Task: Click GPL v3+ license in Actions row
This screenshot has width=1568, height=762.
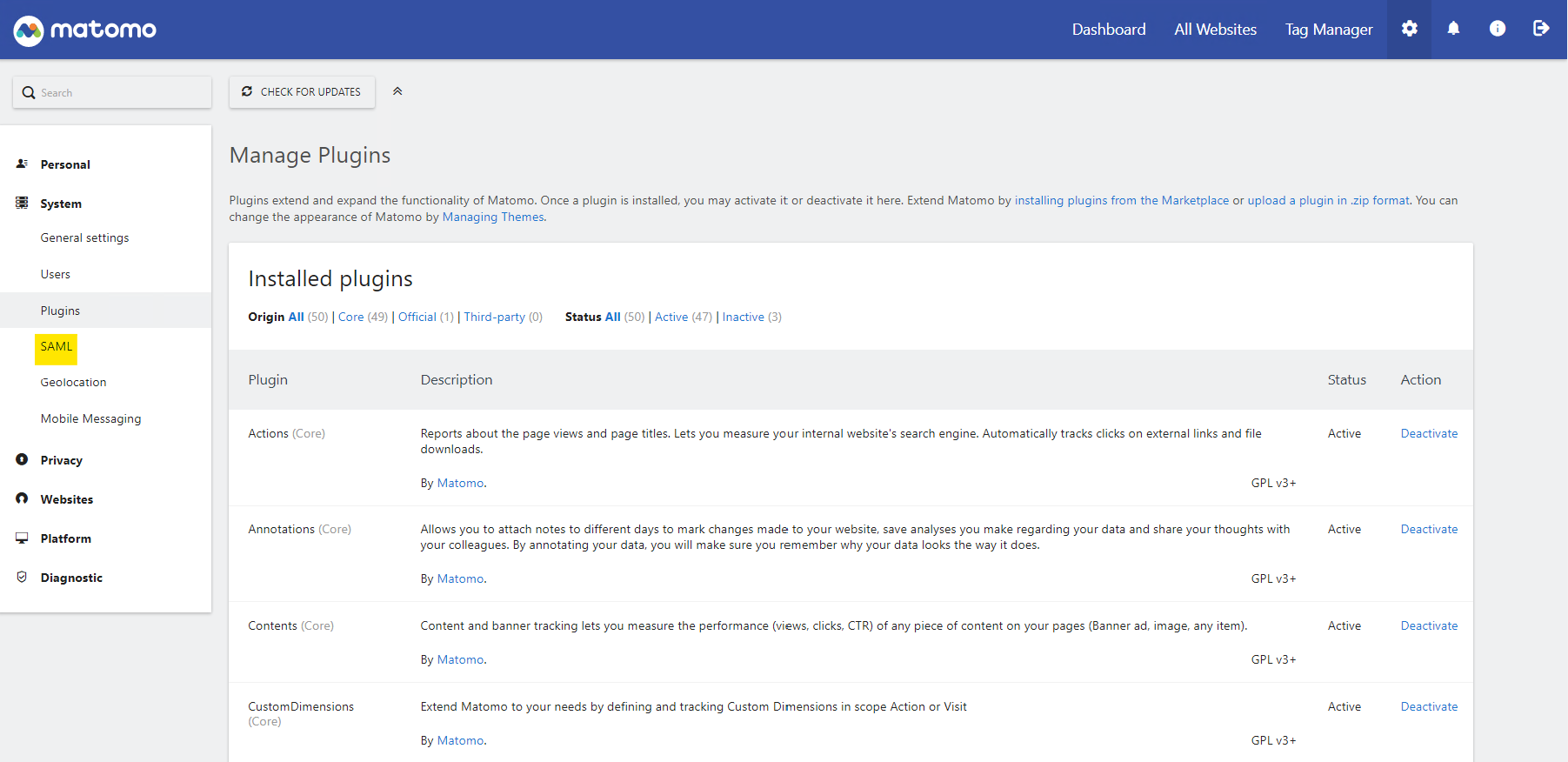Action: 1273,483
